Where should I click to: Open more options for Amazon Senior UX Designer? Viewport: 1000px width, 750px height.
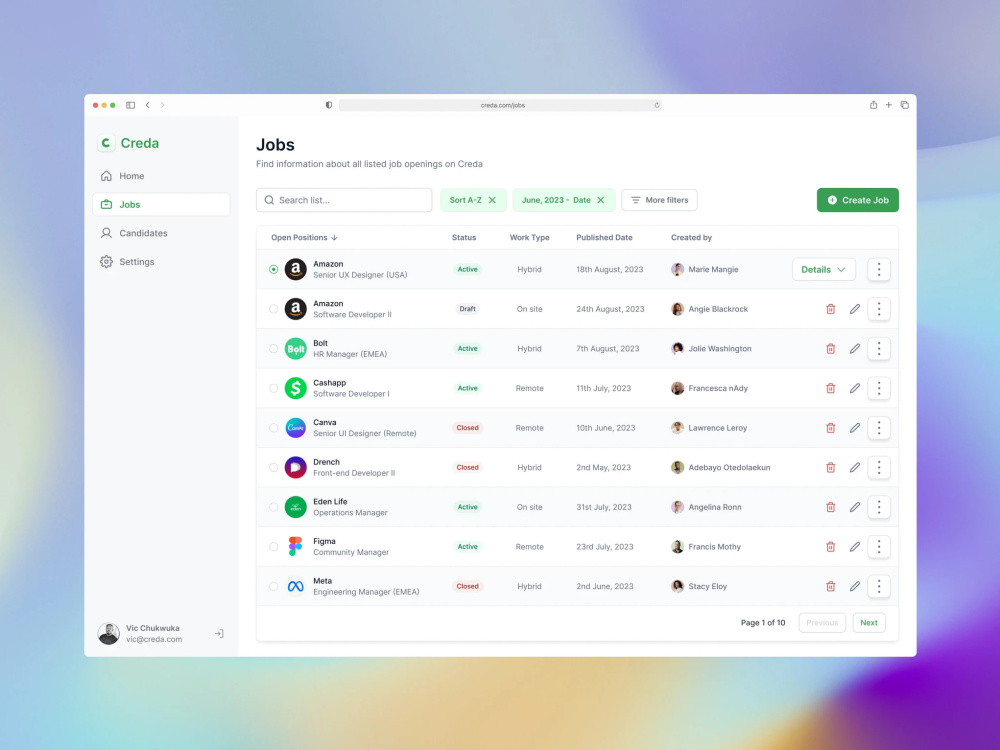[879, 269]
